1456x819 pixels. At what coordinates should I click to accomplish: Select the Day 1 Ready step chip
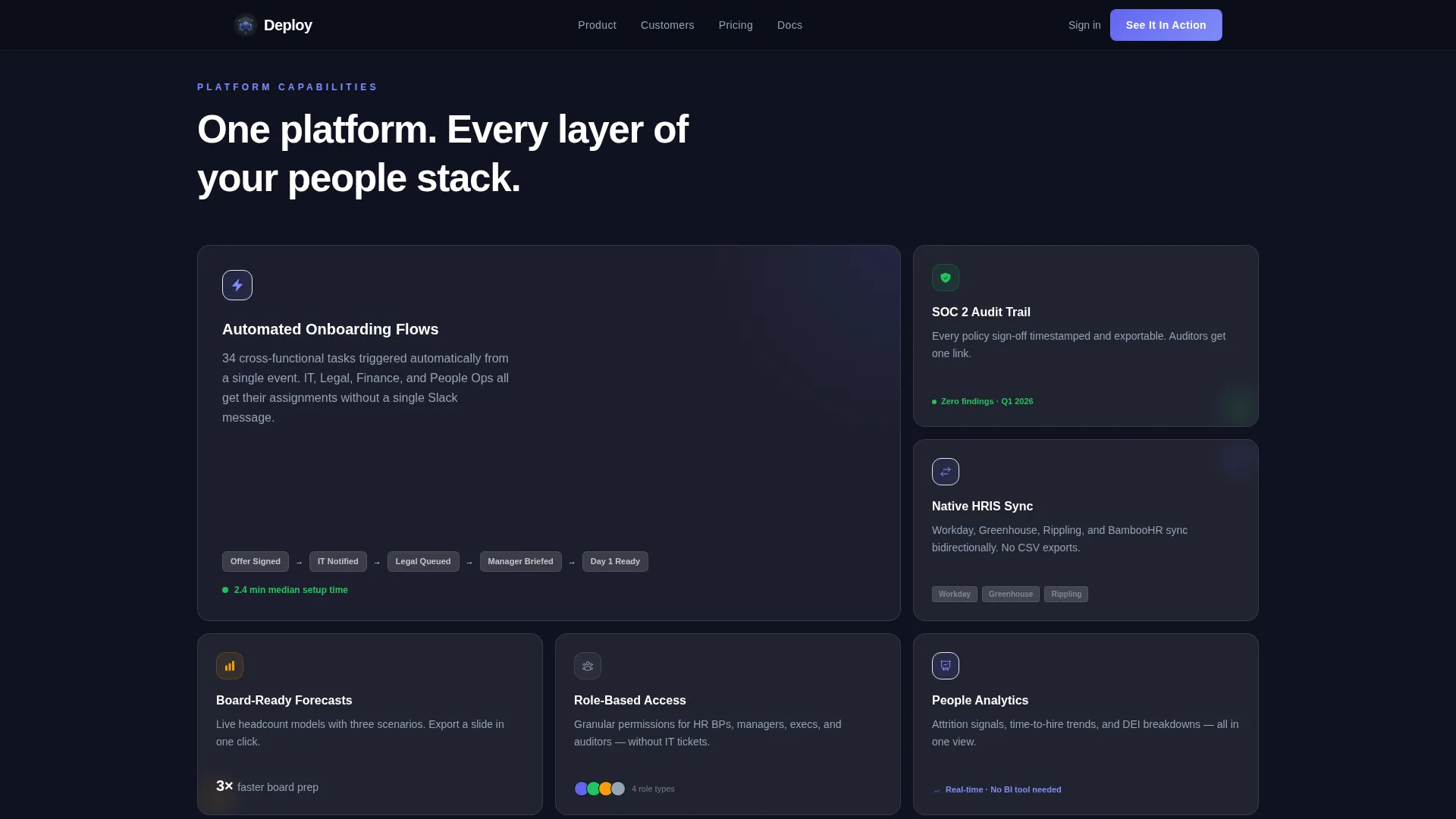tap(615, 561)
